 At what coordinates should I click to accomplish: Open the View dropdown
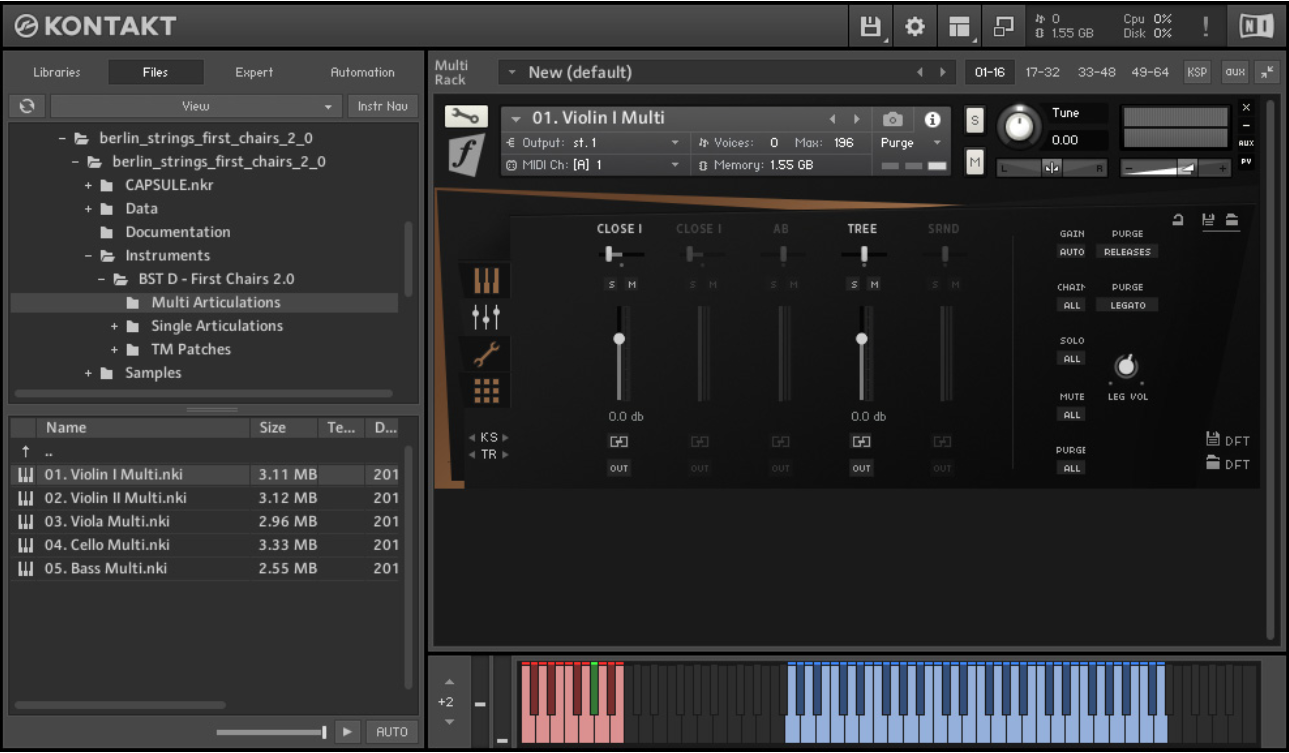point(196,106)
